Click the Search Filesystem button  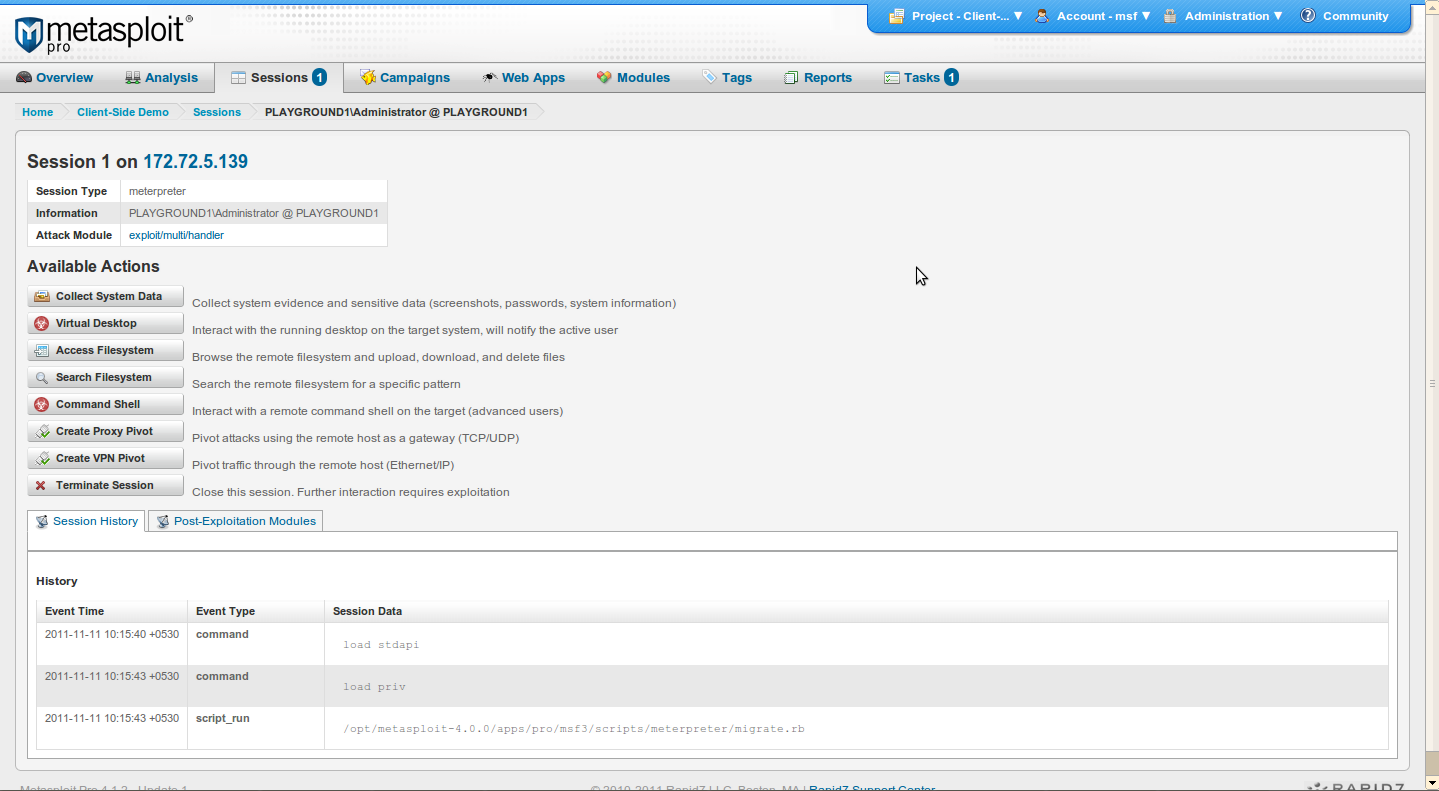click(106, 377)
